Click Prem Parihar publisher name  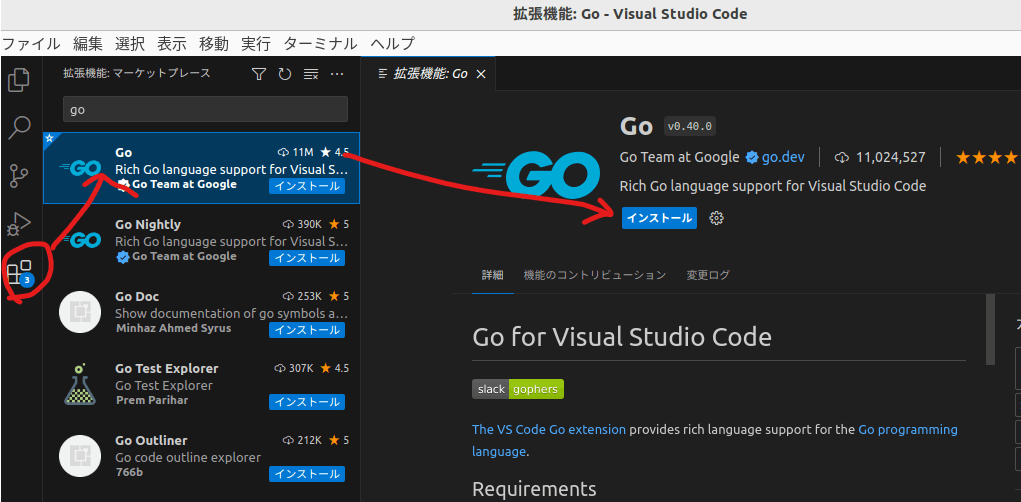coord(152,400)
